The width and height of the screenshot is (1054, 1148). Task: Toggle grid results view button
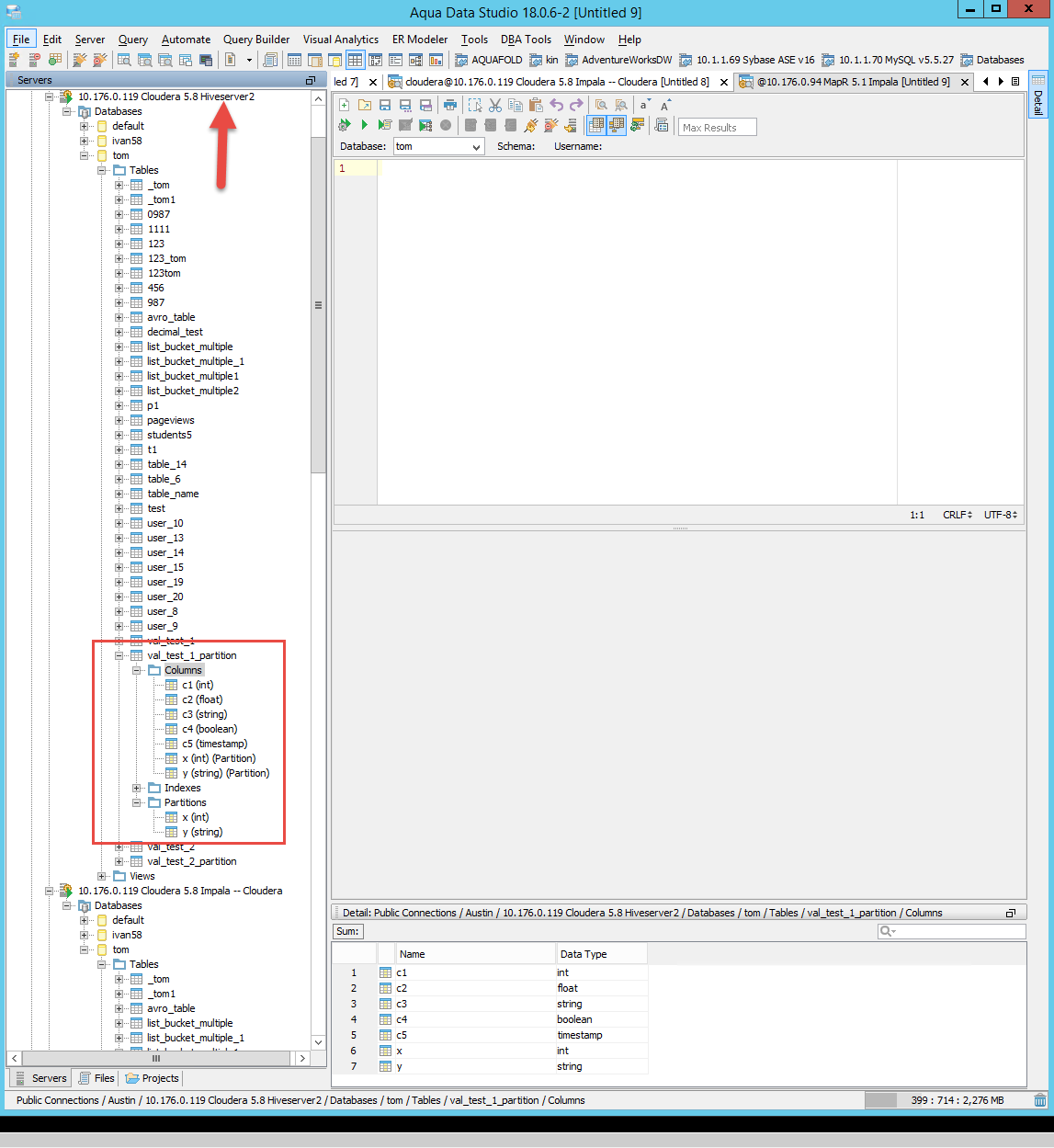596,125
